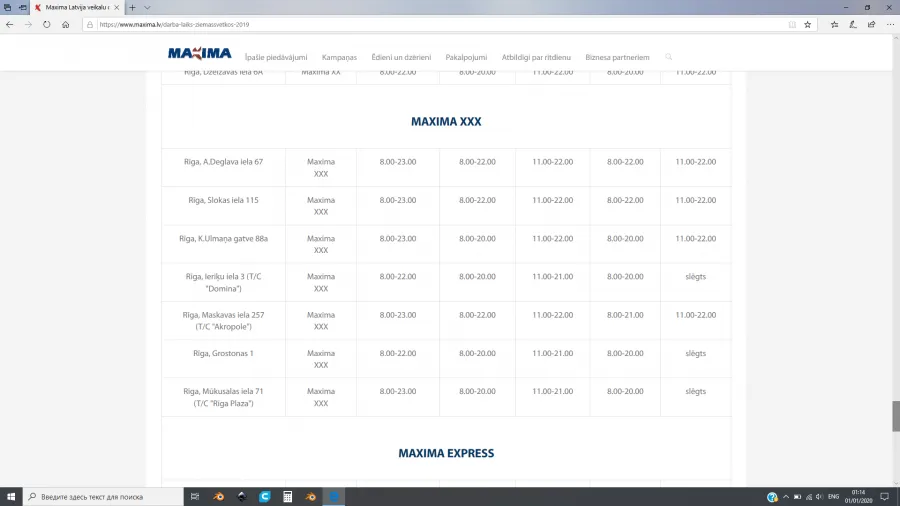900x506 pixels.
Task: Select 8.00-21.00 in the Akropole row
Action: [x=625, y=315]
